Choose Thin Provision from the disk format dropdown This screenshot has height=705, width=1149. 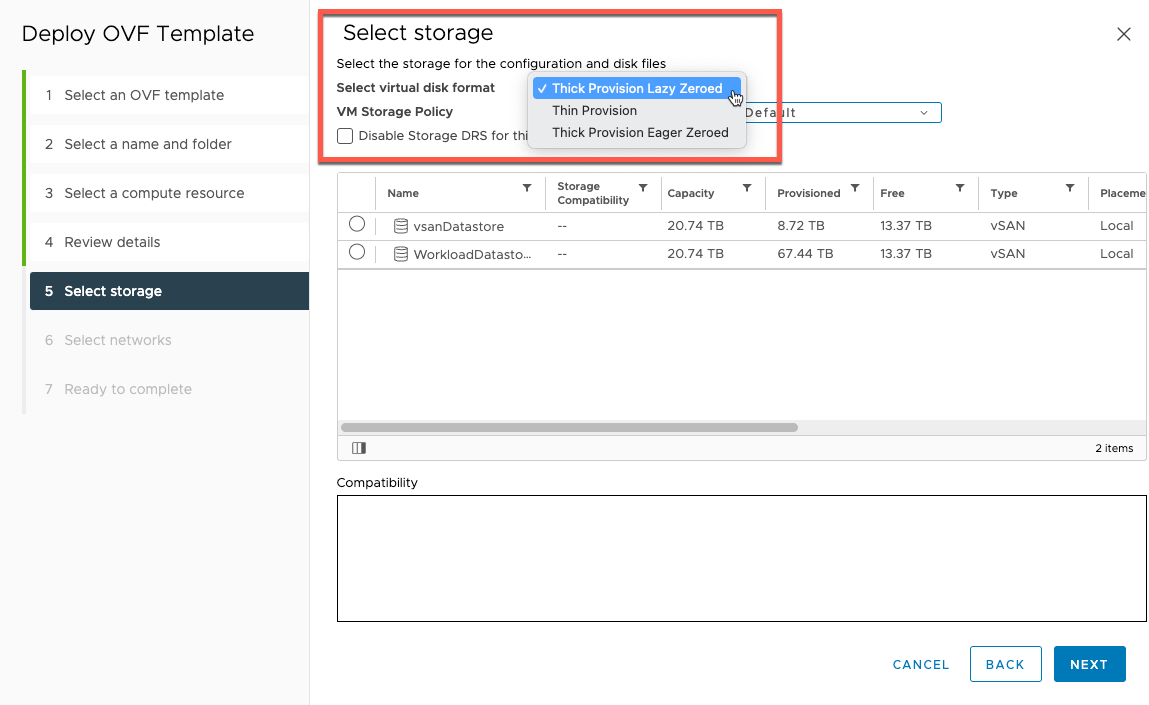pos(594,110)
